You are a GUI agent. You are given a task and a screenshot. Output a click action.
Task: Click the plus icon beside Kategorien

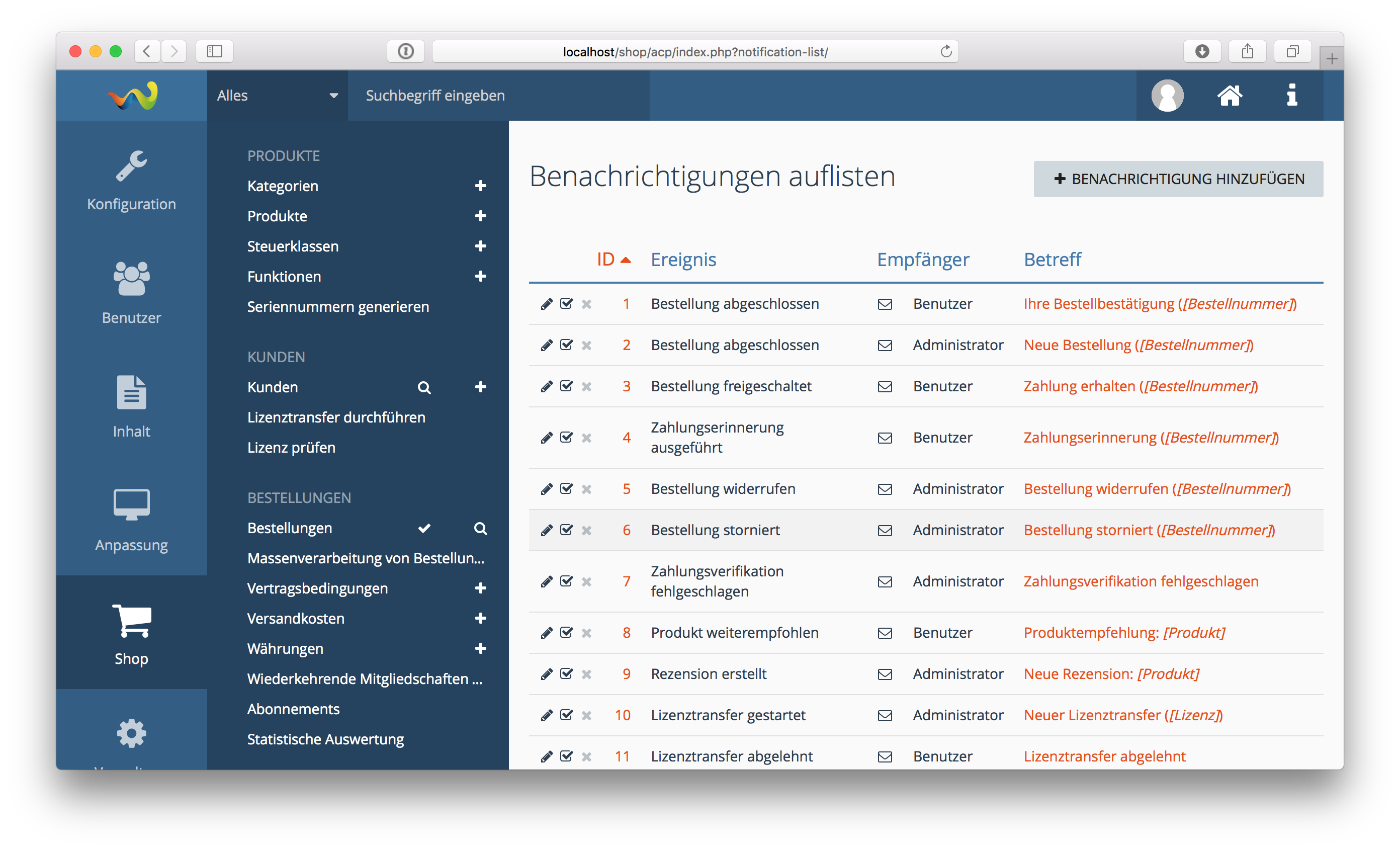(480, 186)
